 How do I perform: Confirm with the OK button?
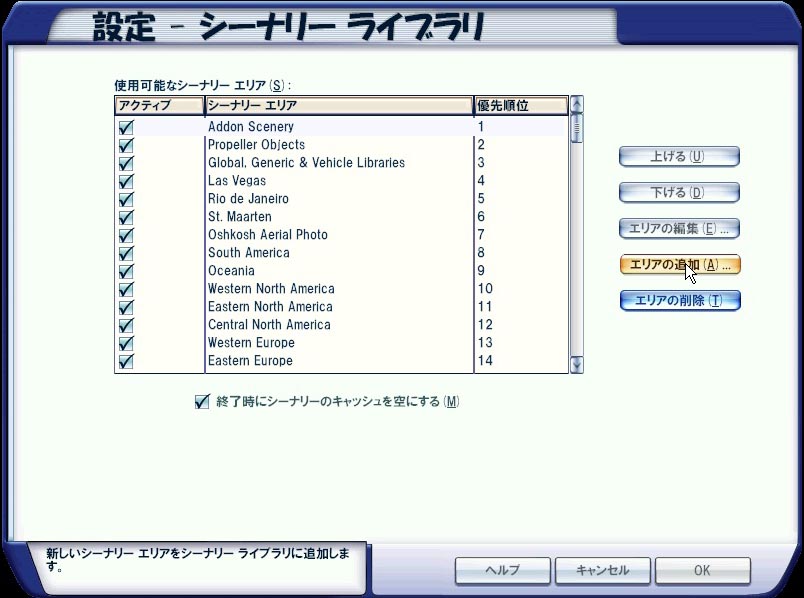tap(702, 570)
